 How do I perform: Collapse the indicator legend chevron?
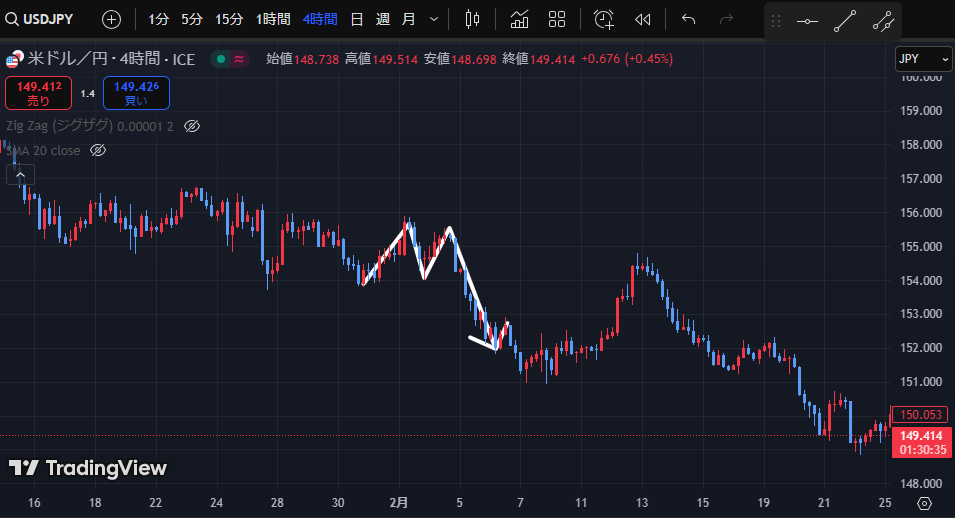(x=20, y=175)
